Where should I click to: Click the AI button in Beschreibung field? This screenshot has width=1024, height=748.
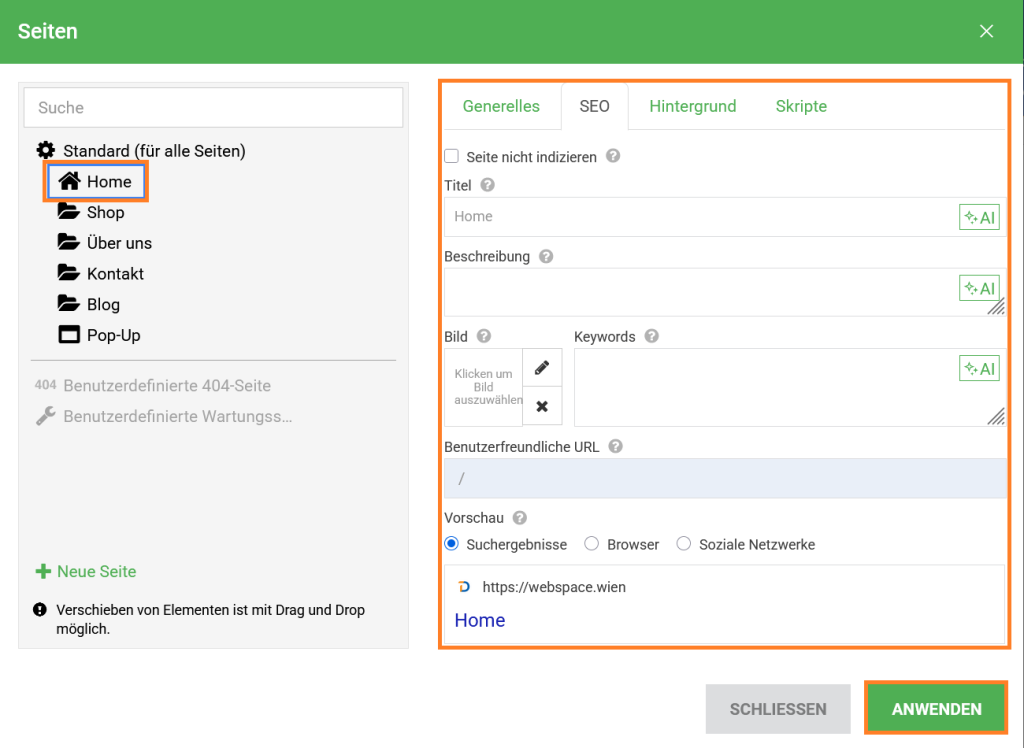979,288
